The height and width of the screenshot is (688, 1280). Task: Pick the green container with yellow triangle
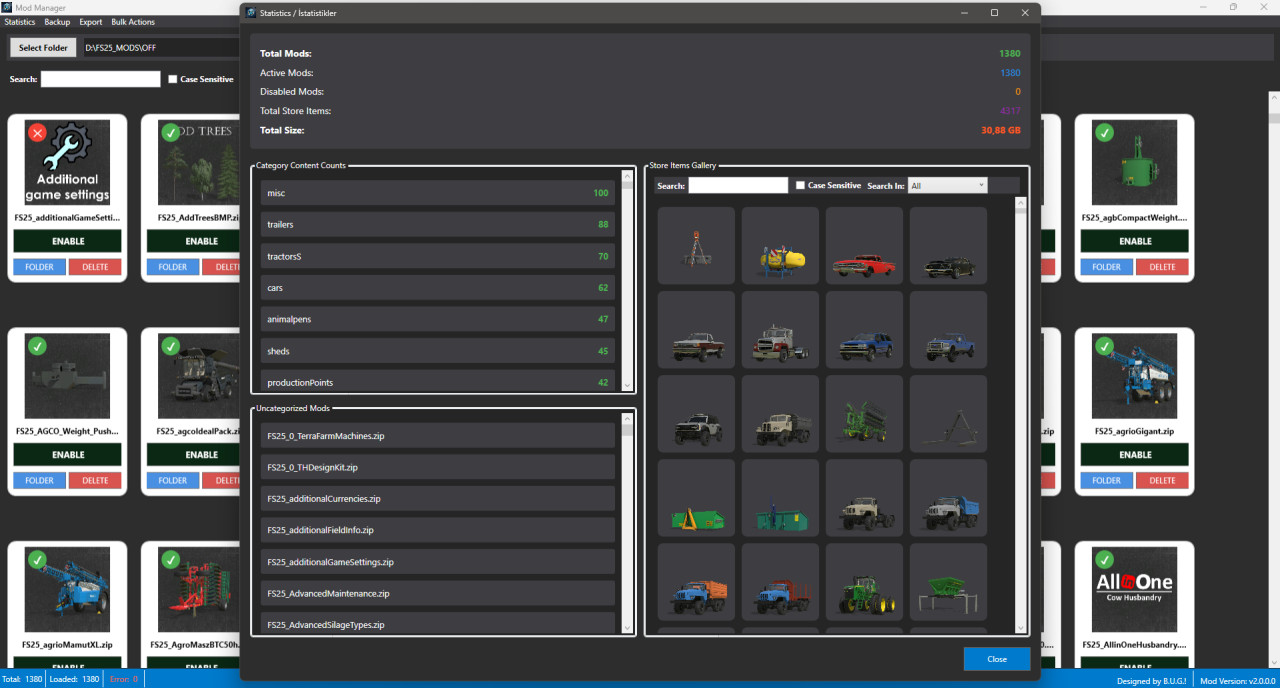(x=697, y=499)
